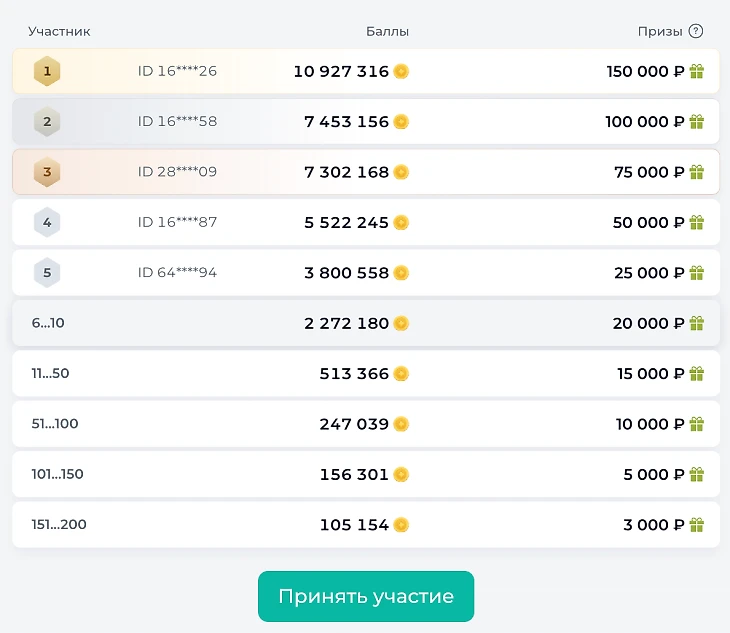Viewport: 730px width, 633px height.
Task: Click the Участник column header
Action: [59, 31]
